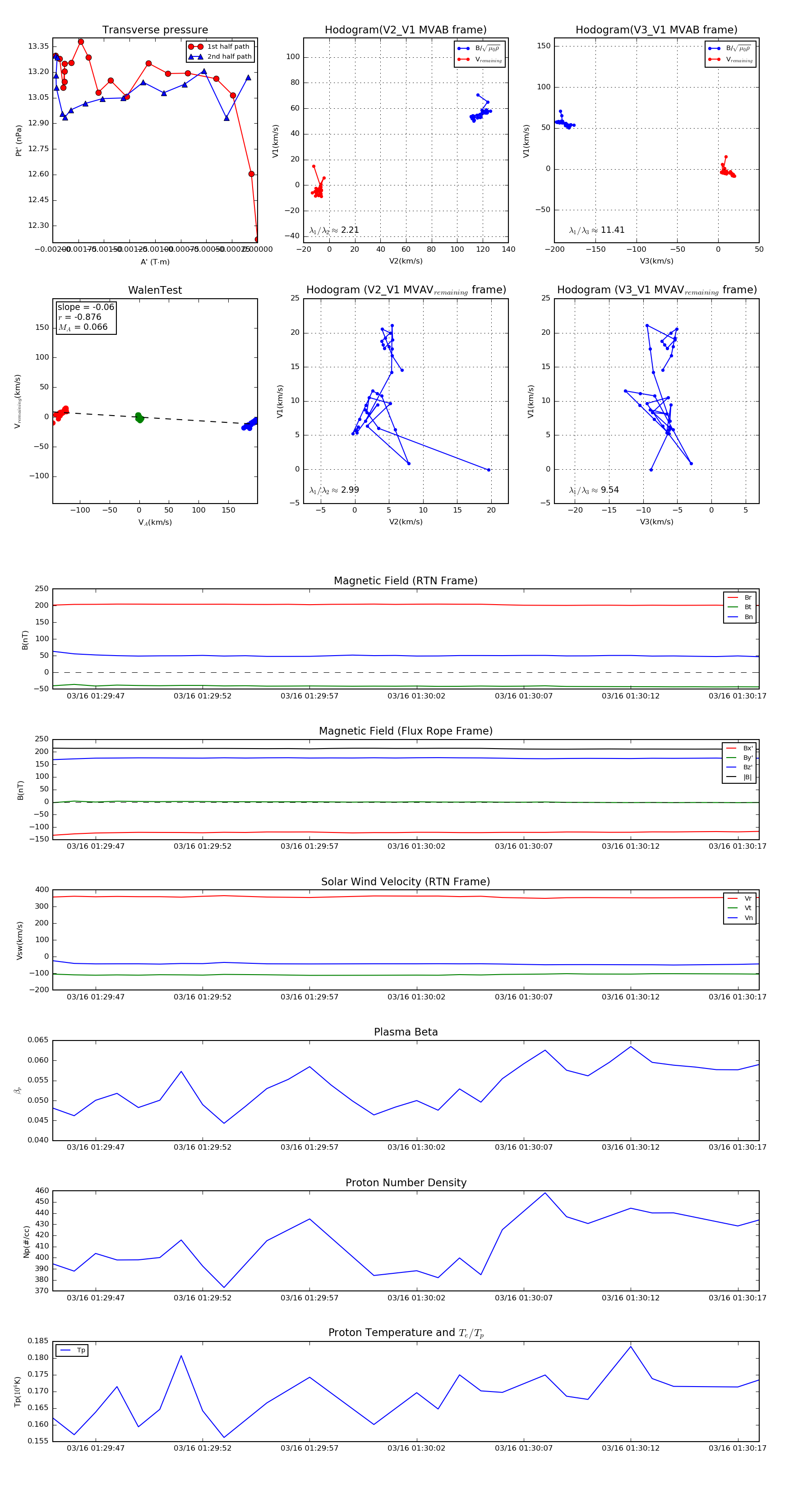Click the 'Solar Wind Velocity (RTN Frame)' title
The width and height of the screenshot is (812, 1489).
point(406,882)
